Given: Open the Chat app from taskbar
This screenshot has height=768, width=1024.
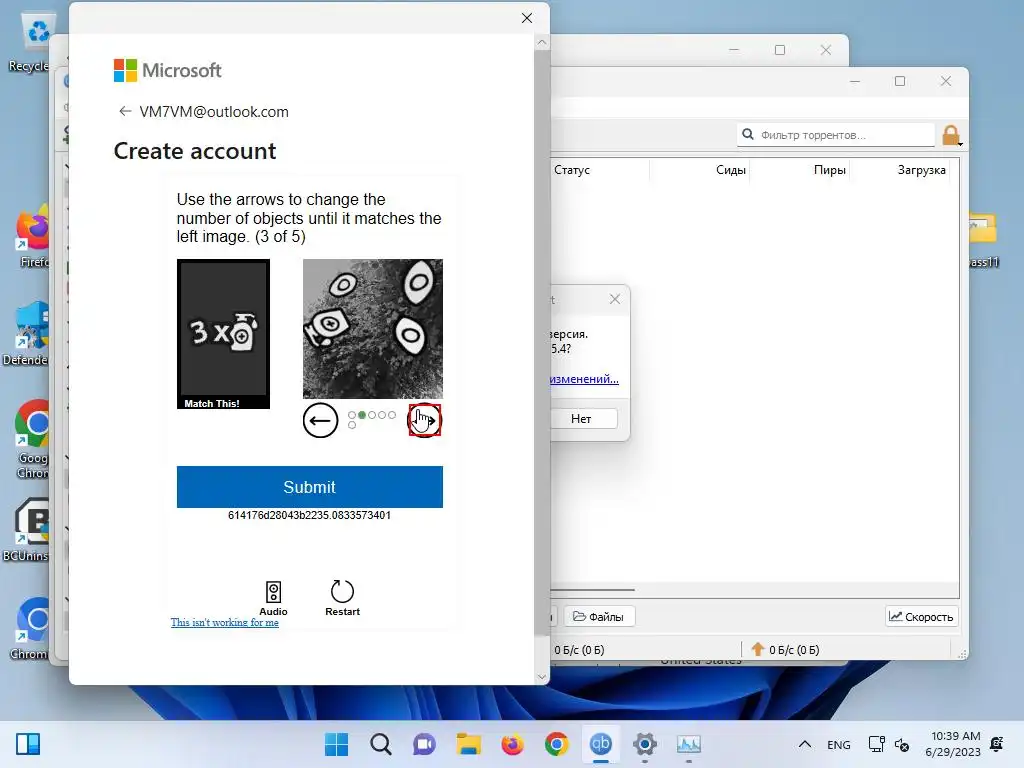Looking at the screenshot, I should pos(424,744).
